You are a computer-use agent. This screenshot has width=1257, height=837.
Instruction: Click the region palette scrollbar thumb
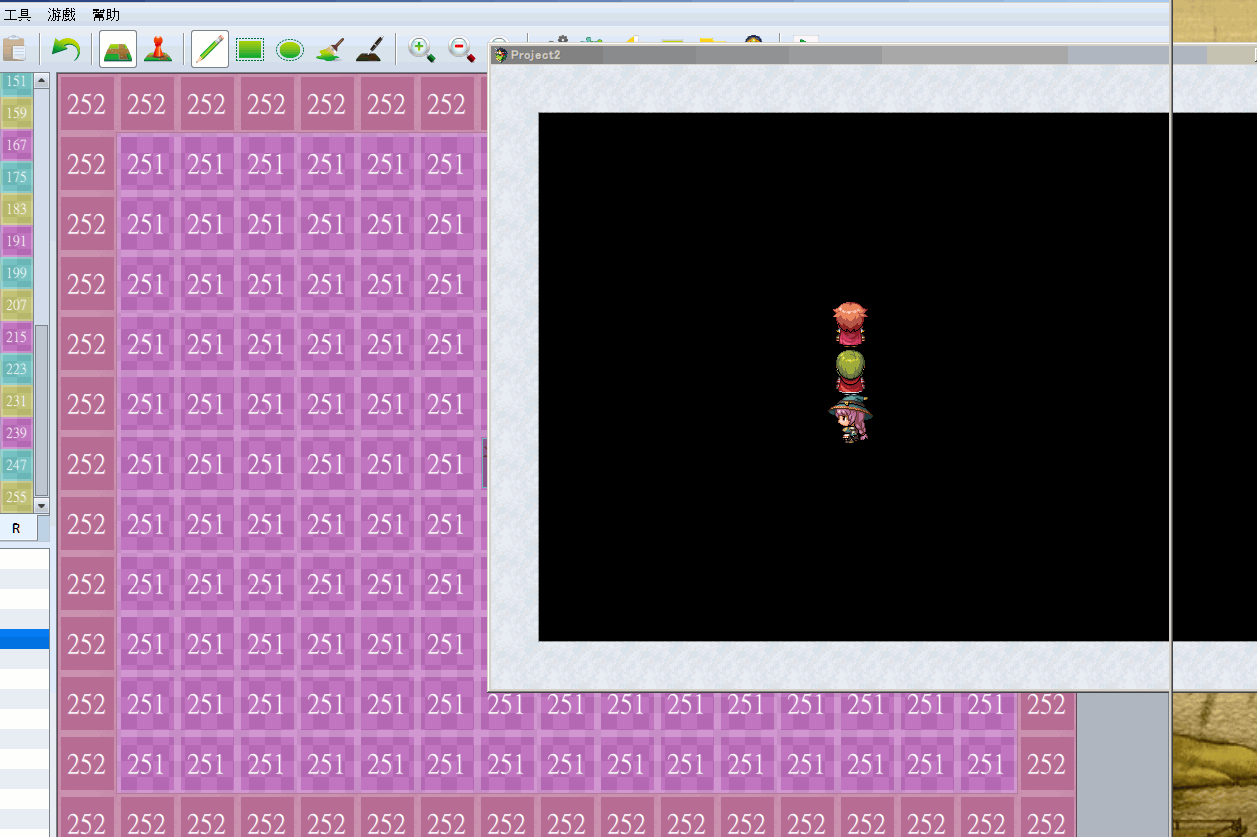pyautogui.click(x=41, y=409)
